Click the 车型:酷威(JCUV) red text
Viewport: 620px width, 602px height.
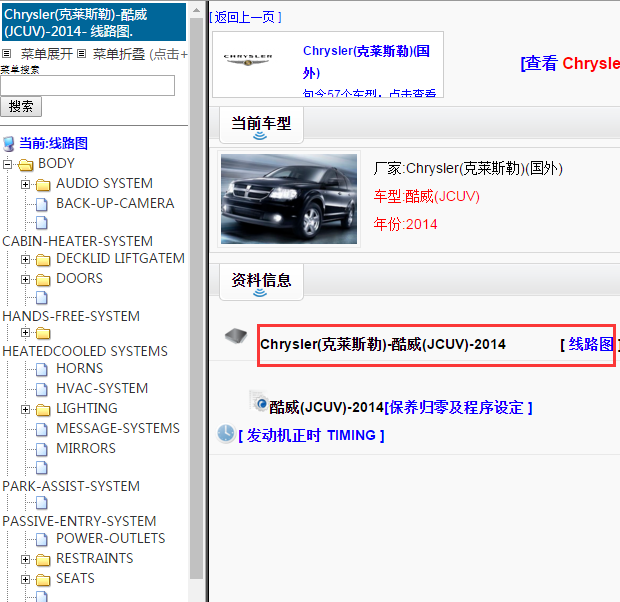click(x=427, y=196)
